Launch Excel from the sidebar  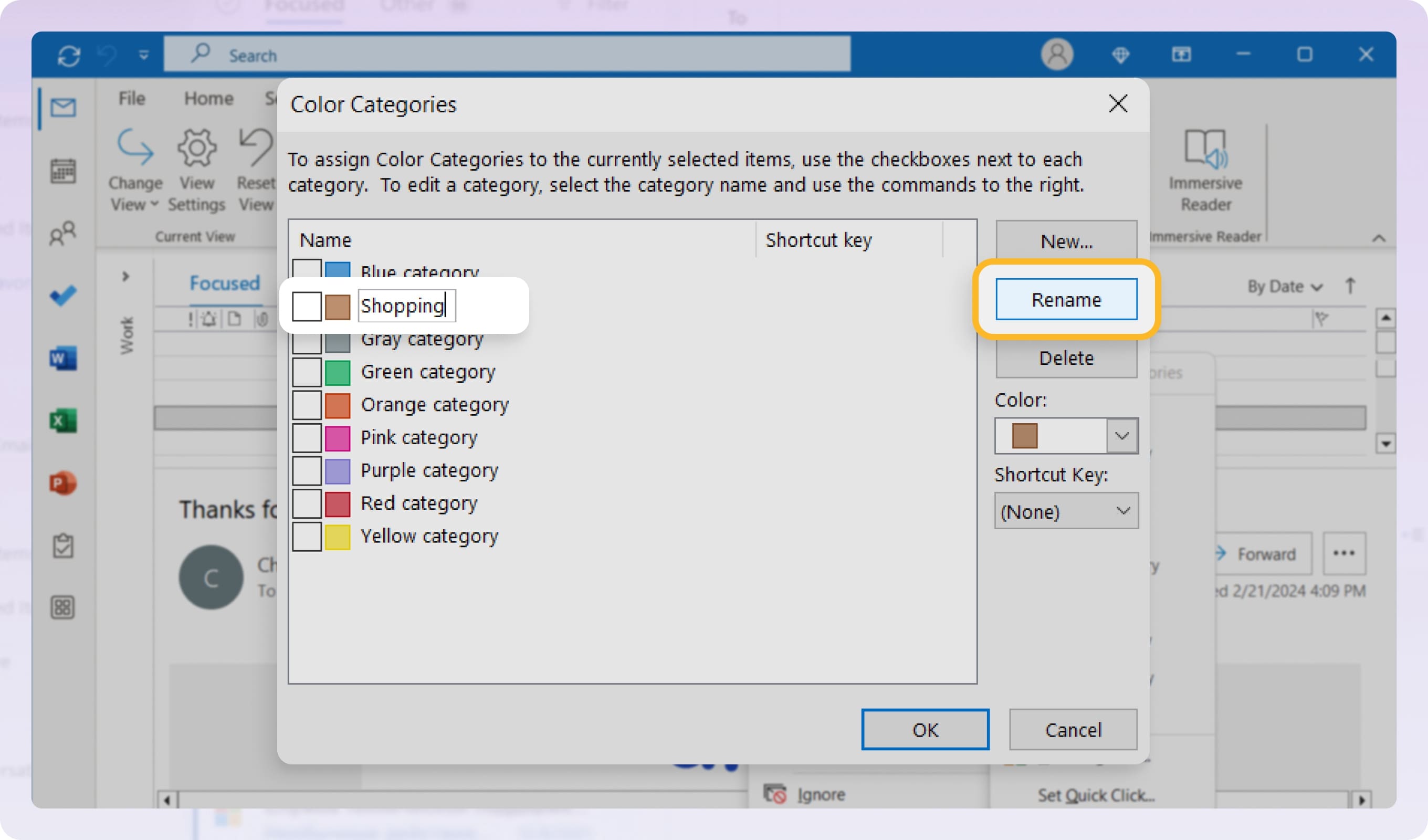click(62, 421)
